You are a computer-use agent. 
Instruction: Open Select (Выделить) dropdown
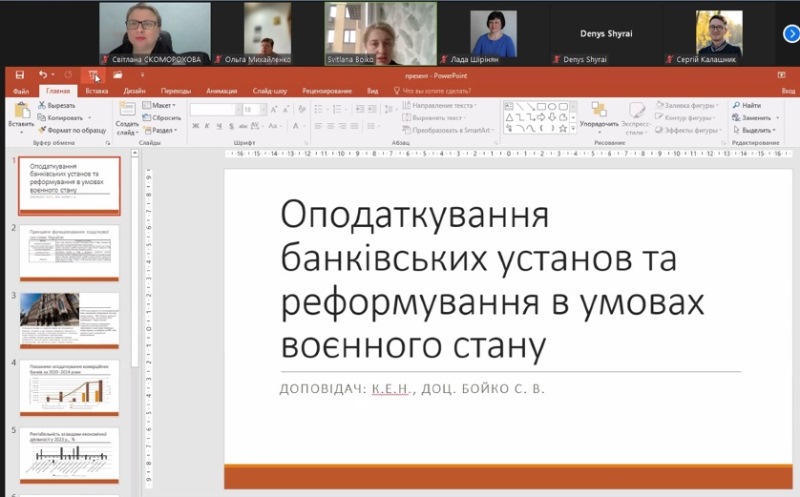[754, 130]
